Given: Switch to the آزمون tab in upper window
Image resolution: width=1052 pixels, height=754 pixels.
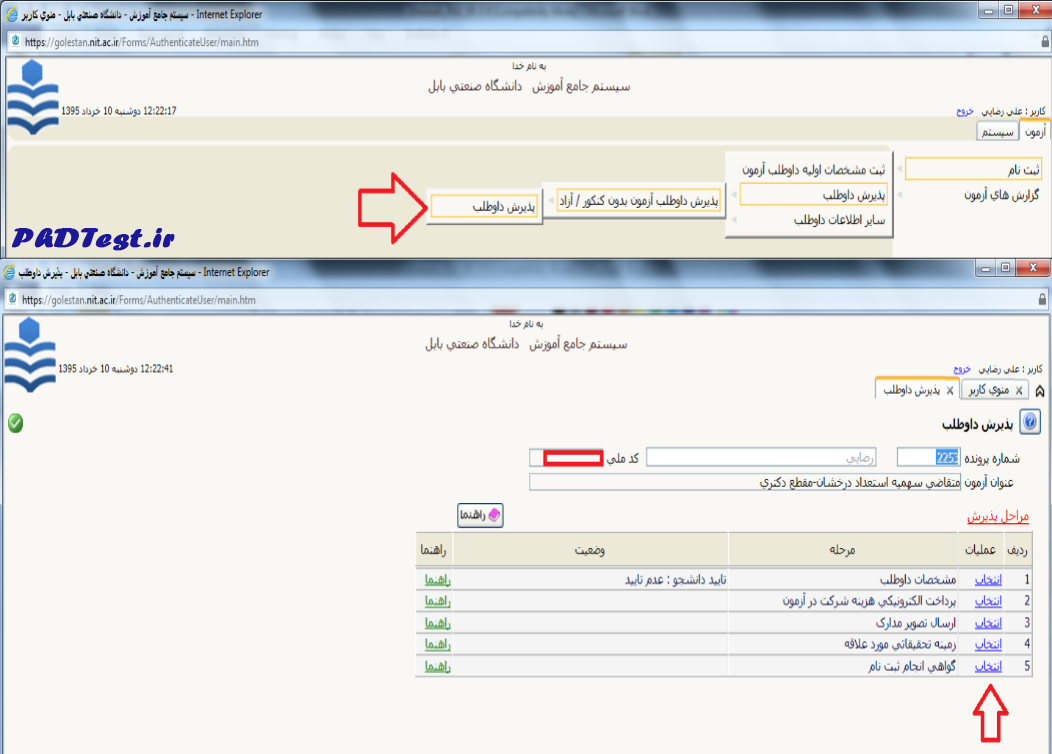Looking at the screenshot, I should (1034, 131).
